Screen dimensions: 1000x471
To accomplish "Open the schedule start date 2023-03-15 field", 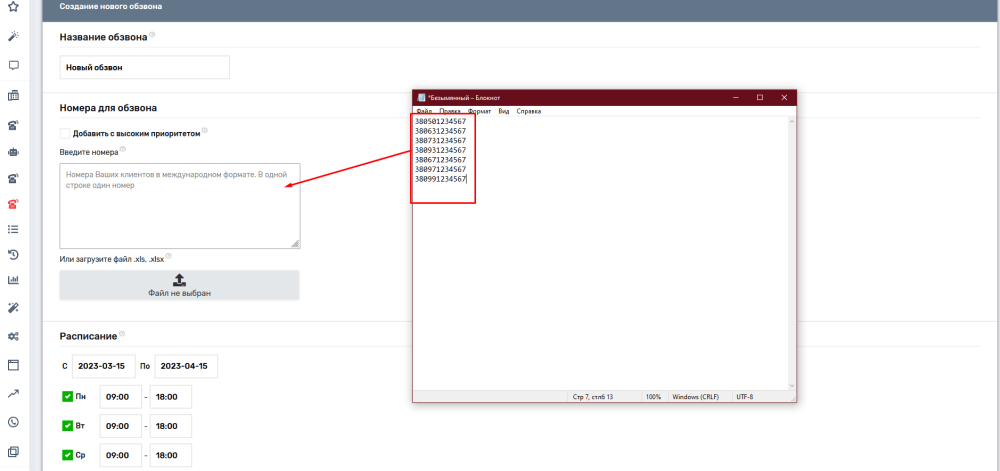I will tap(103, 367).
